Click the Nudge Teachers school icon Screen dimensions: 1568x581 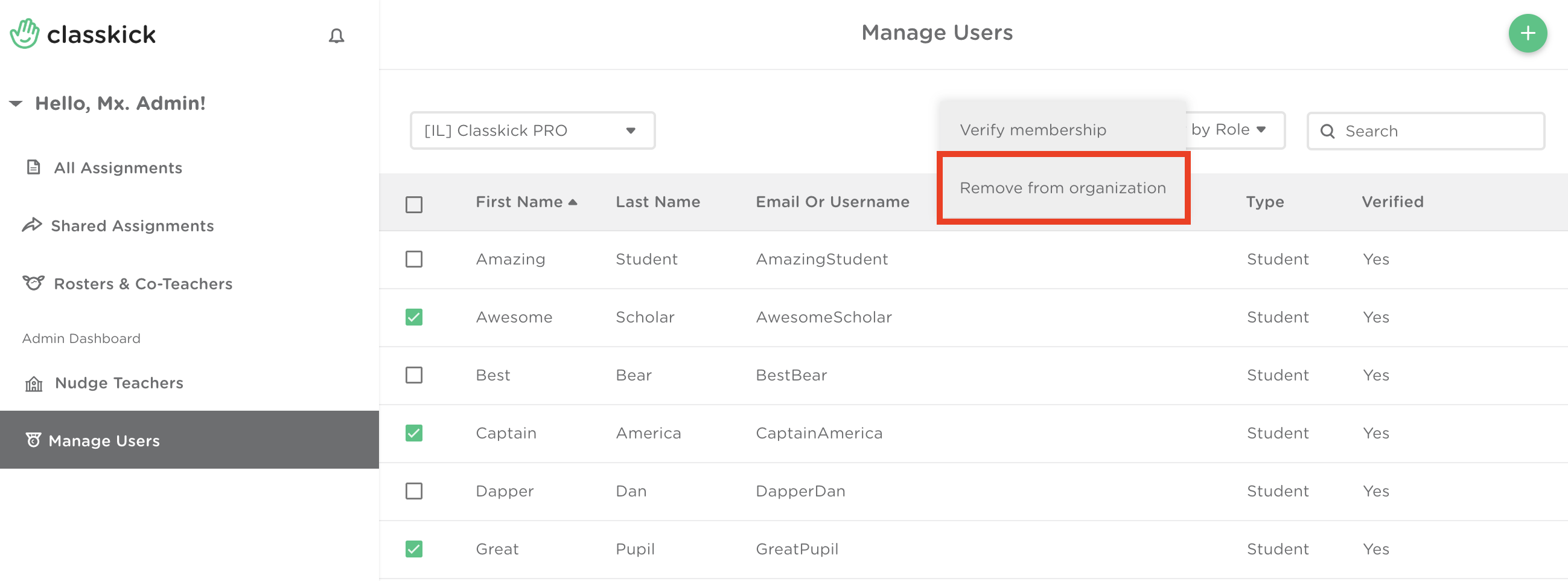click(x=33, y=383)
